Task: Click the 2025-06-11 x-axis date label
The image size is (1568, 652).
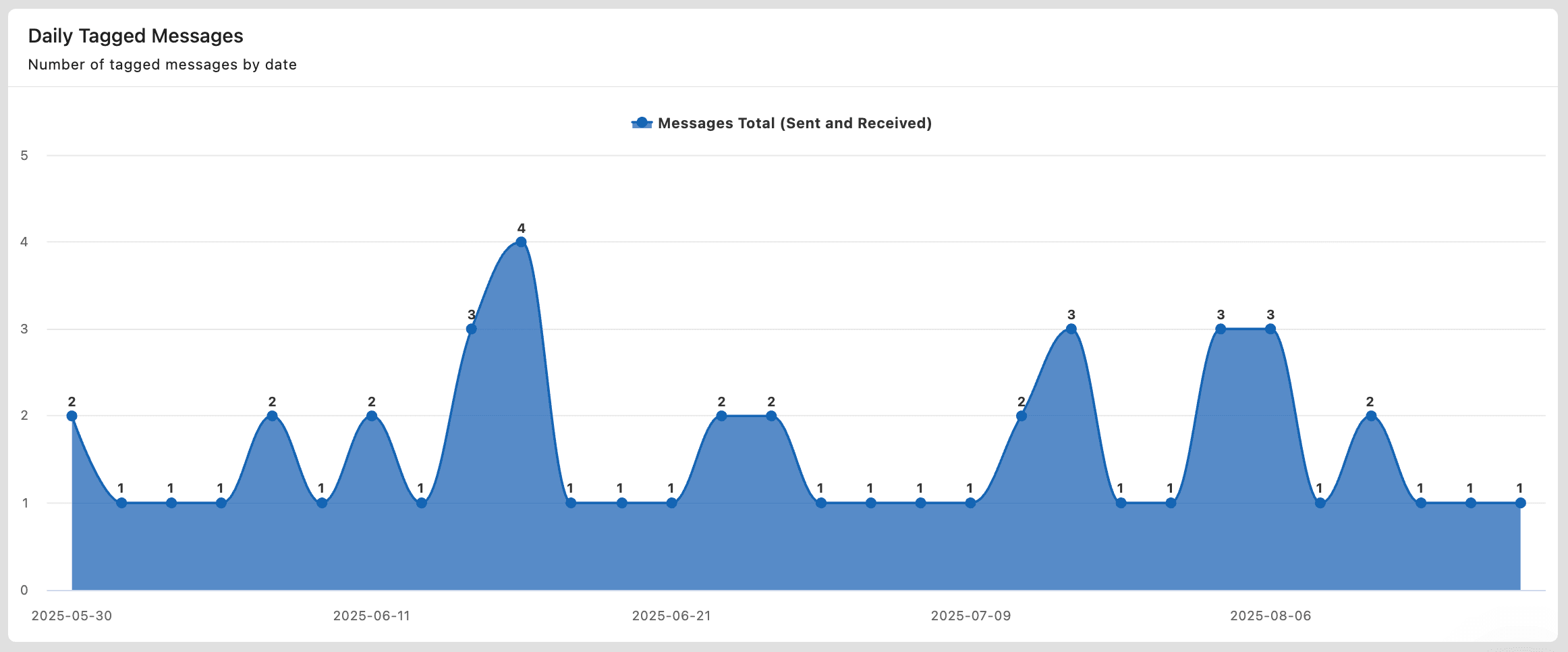Action: click(372, 616)
